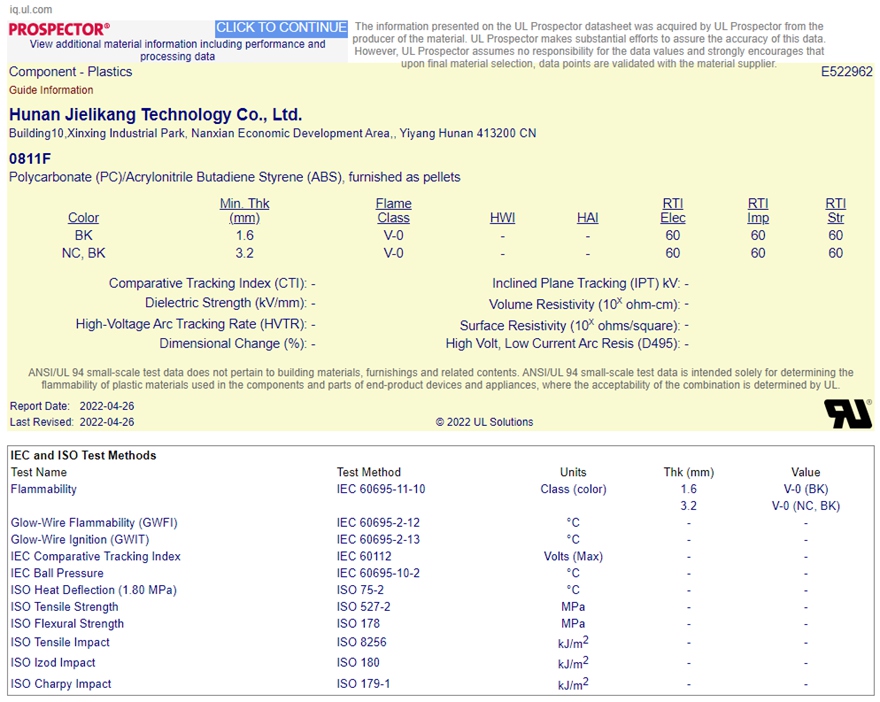Click the Color column header link
The width and height of the screenshot is (880, 702).
pos(83,218)
